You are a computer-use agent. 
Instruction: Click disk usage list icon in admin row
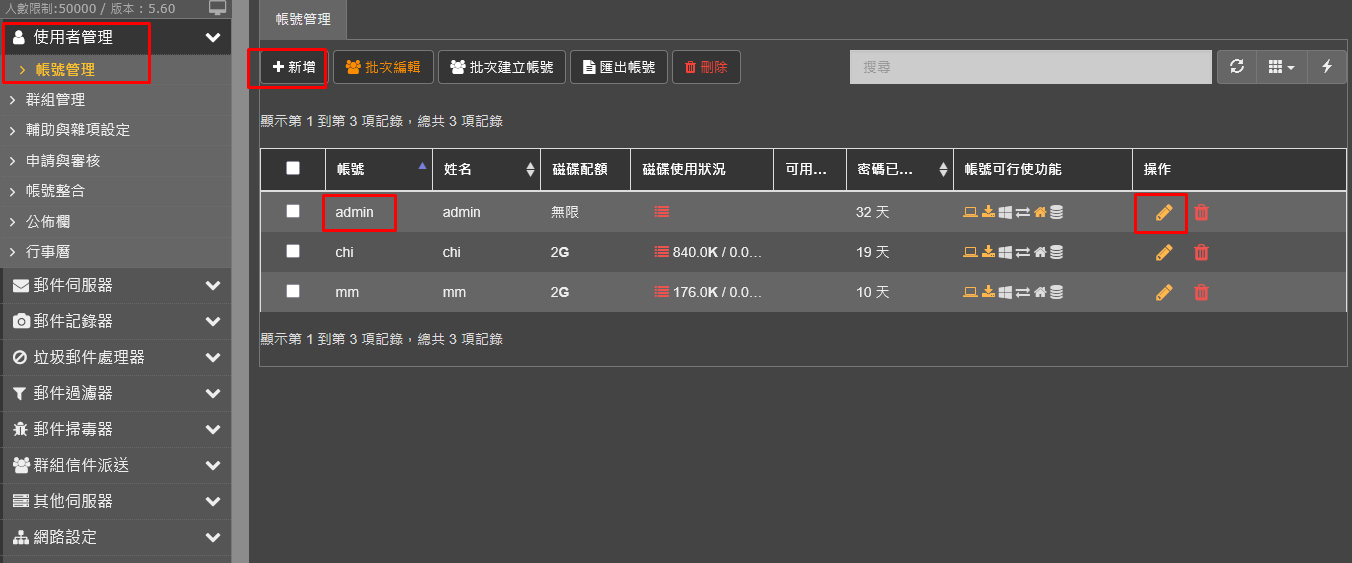click(x=661, y=212)
